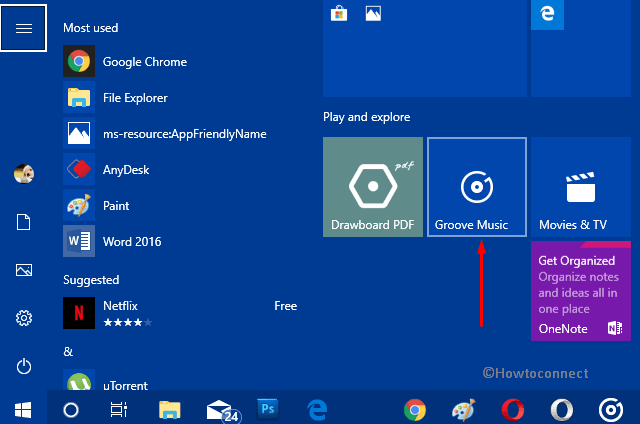Open Mail with 24 badge on the taskbar
Screen dimensions: 640x424
pos(223,411)
